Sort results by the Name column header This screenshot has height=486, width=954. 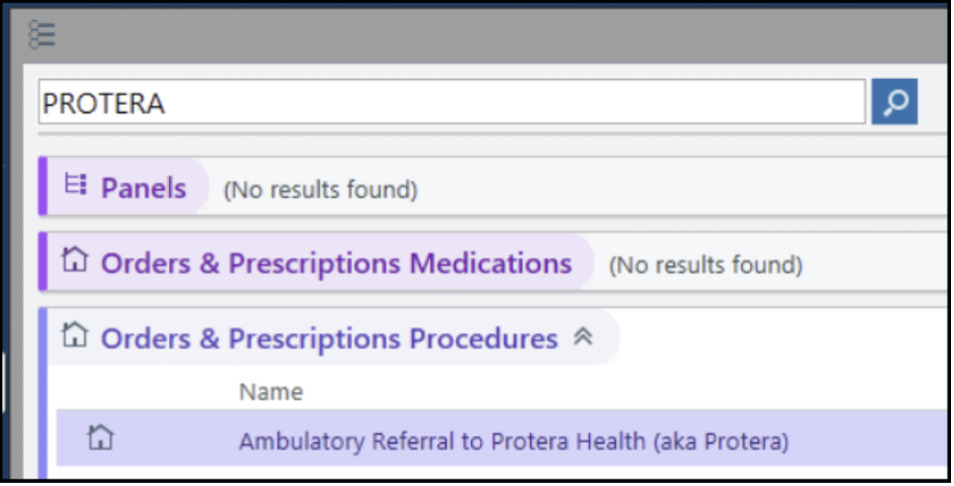click(x=270, y=391)
